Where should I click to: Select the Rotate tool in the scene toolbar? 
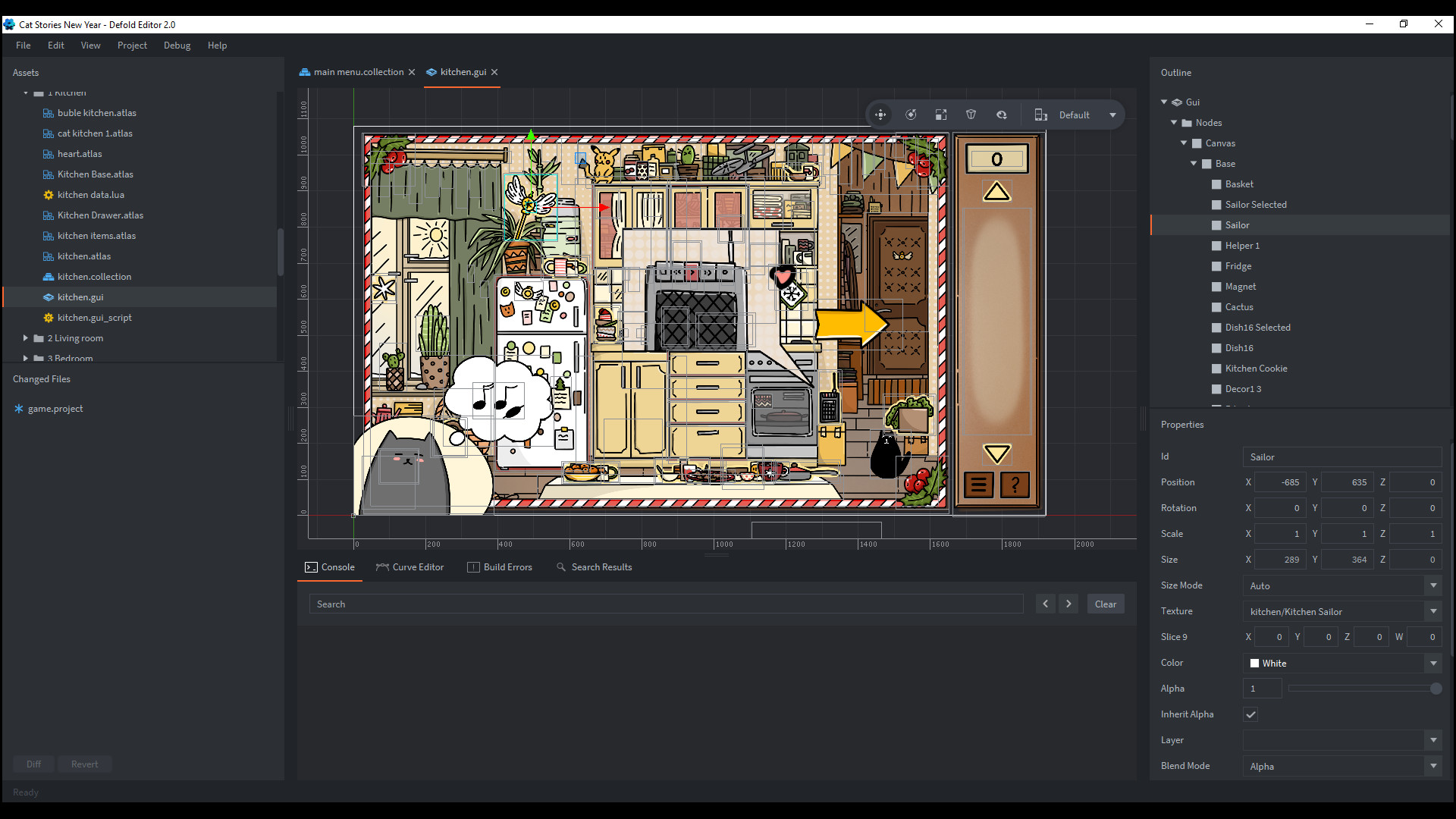tap(911, 115)
